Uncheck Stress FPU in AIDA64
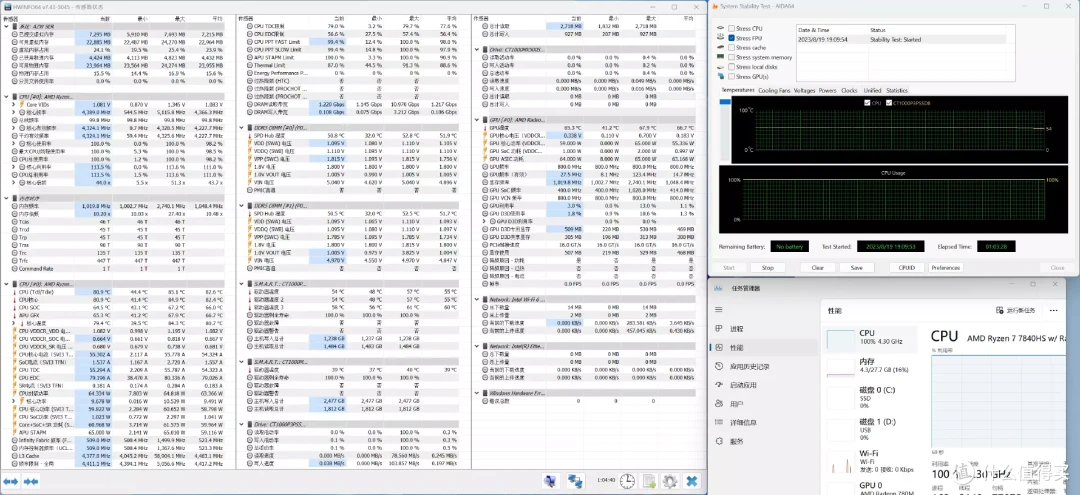Image resolution: width=1080 pixels, height=495 pixels. point(731,38)
